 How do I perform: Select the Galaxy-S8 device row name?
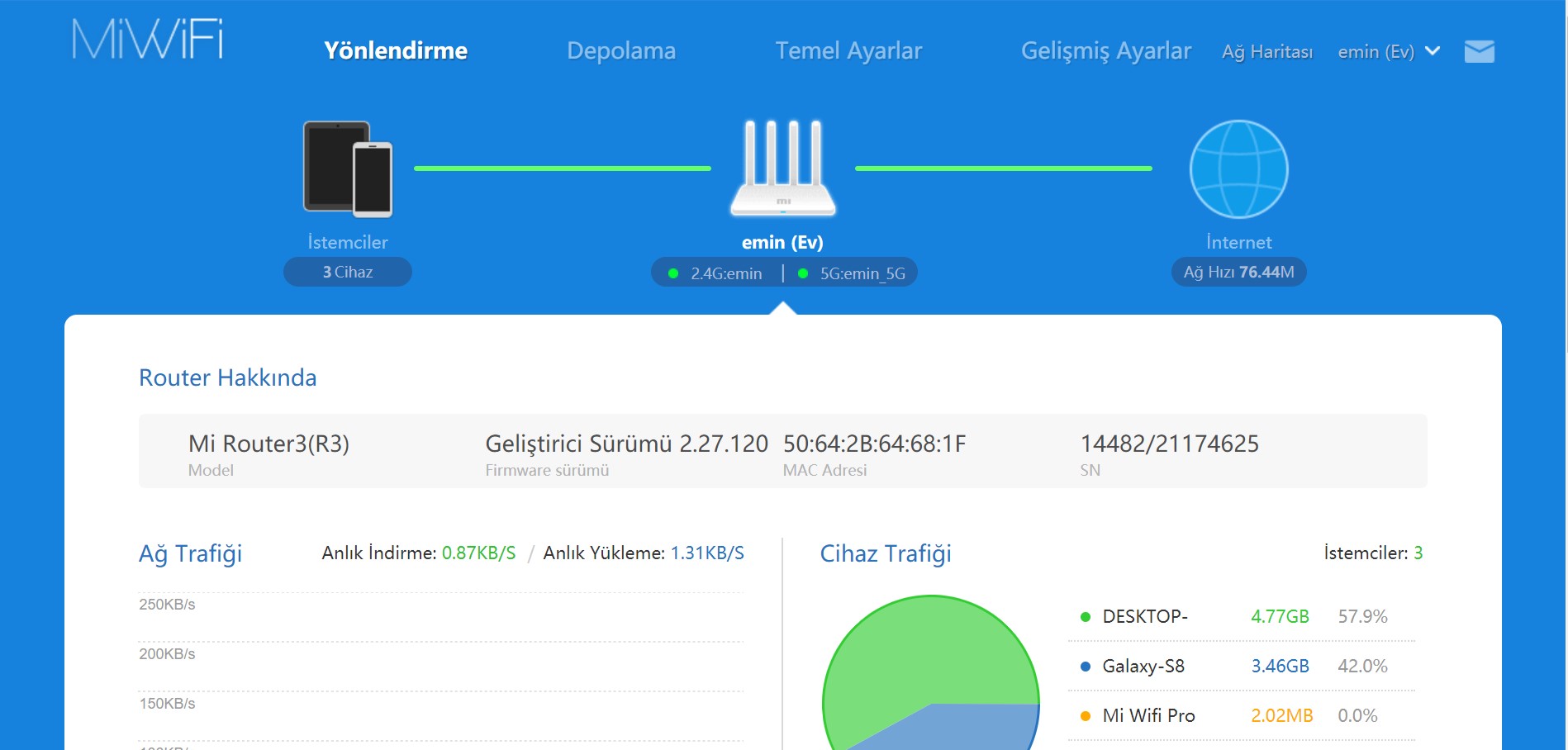(x=1143, y=666)
